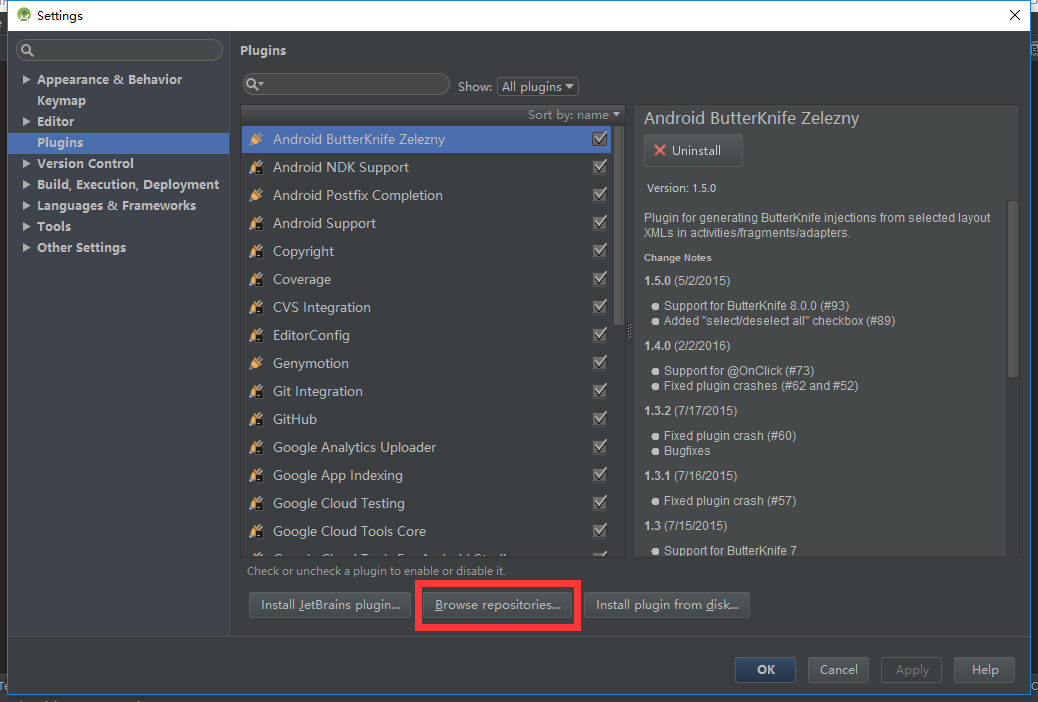Open Browse repositories dialog
Viewport: 1038px width, 702px height.
pos(498,605)
